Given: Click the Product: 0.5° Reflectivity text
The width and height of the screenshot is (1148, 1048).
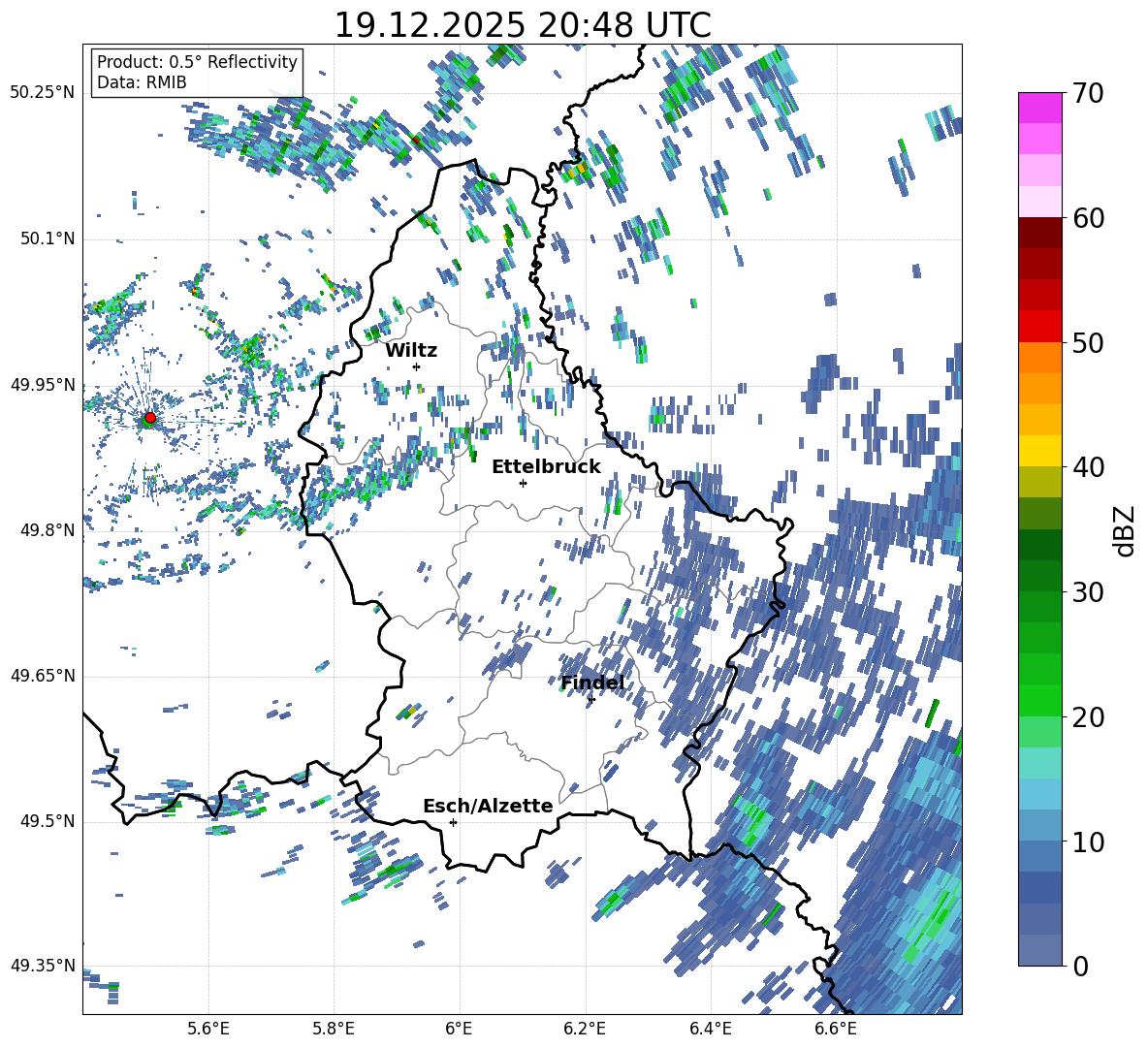Looking at the screenshot, I should pyautogui.click(x=197, y=61).
